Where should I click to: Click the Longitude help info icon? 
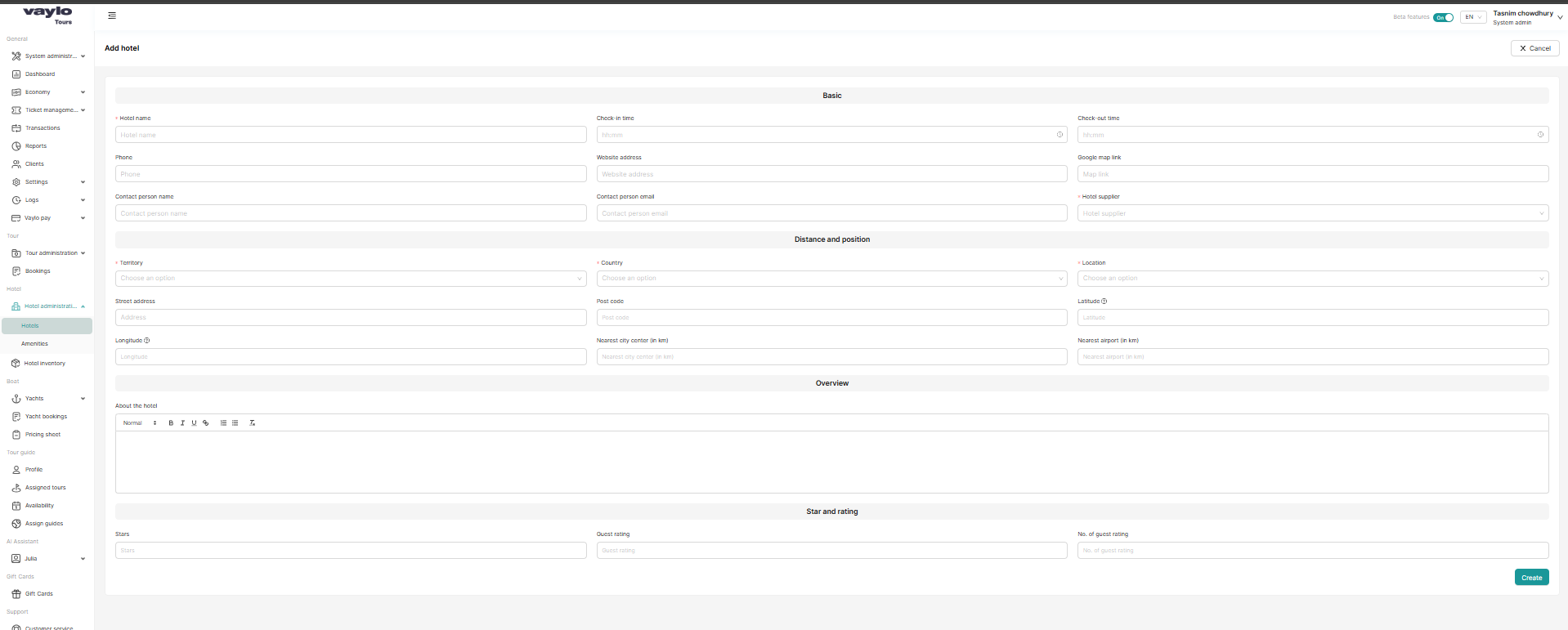147,341
